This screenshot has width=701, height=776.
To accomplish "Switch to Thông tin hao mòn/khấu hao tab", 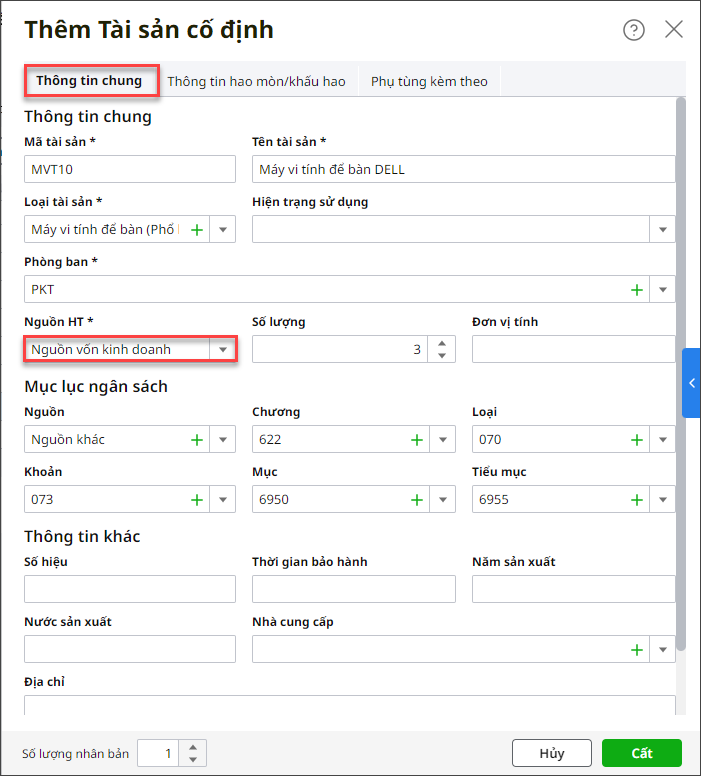I will click(256, 81).
